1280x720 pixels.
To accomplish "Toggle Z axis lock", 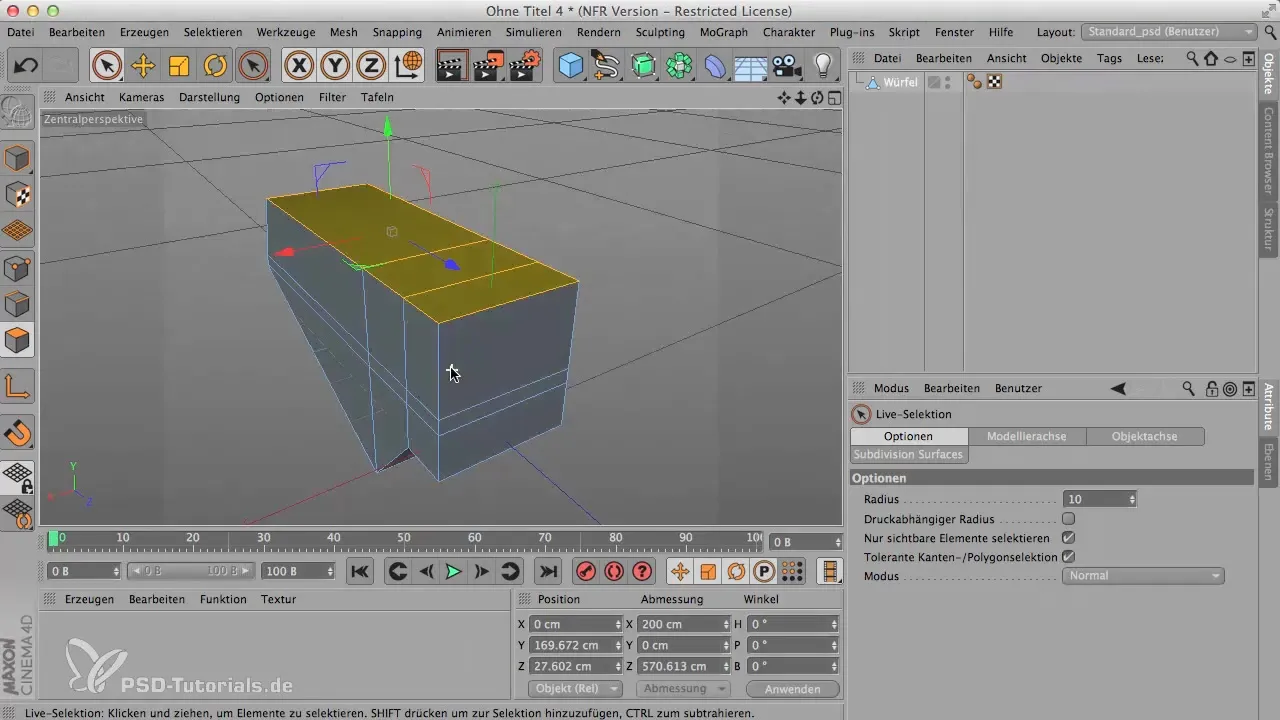I will tap(372, 66).
